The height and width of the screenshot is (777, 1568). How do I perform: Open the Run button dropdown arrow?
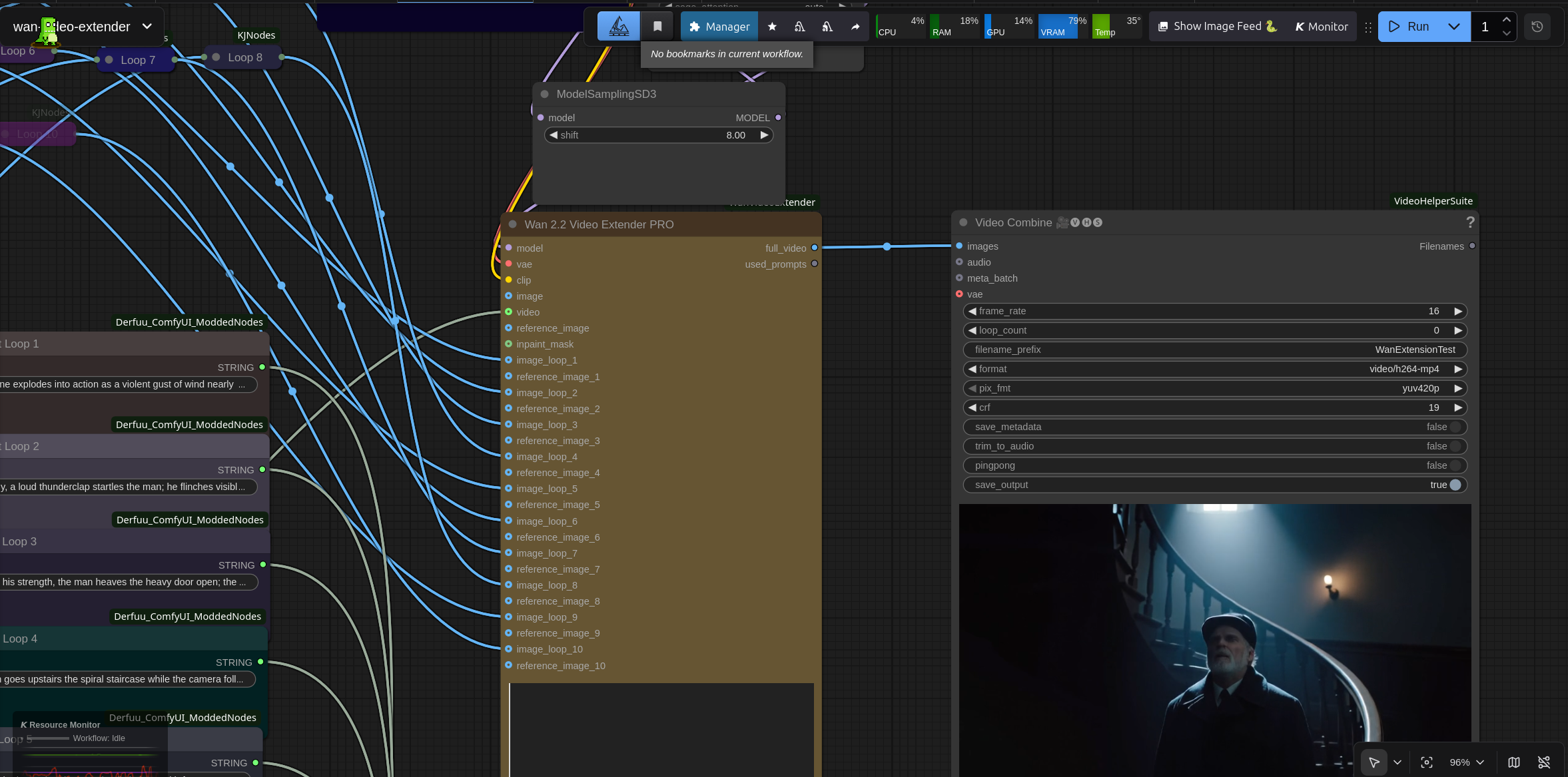coord(1454,27)
